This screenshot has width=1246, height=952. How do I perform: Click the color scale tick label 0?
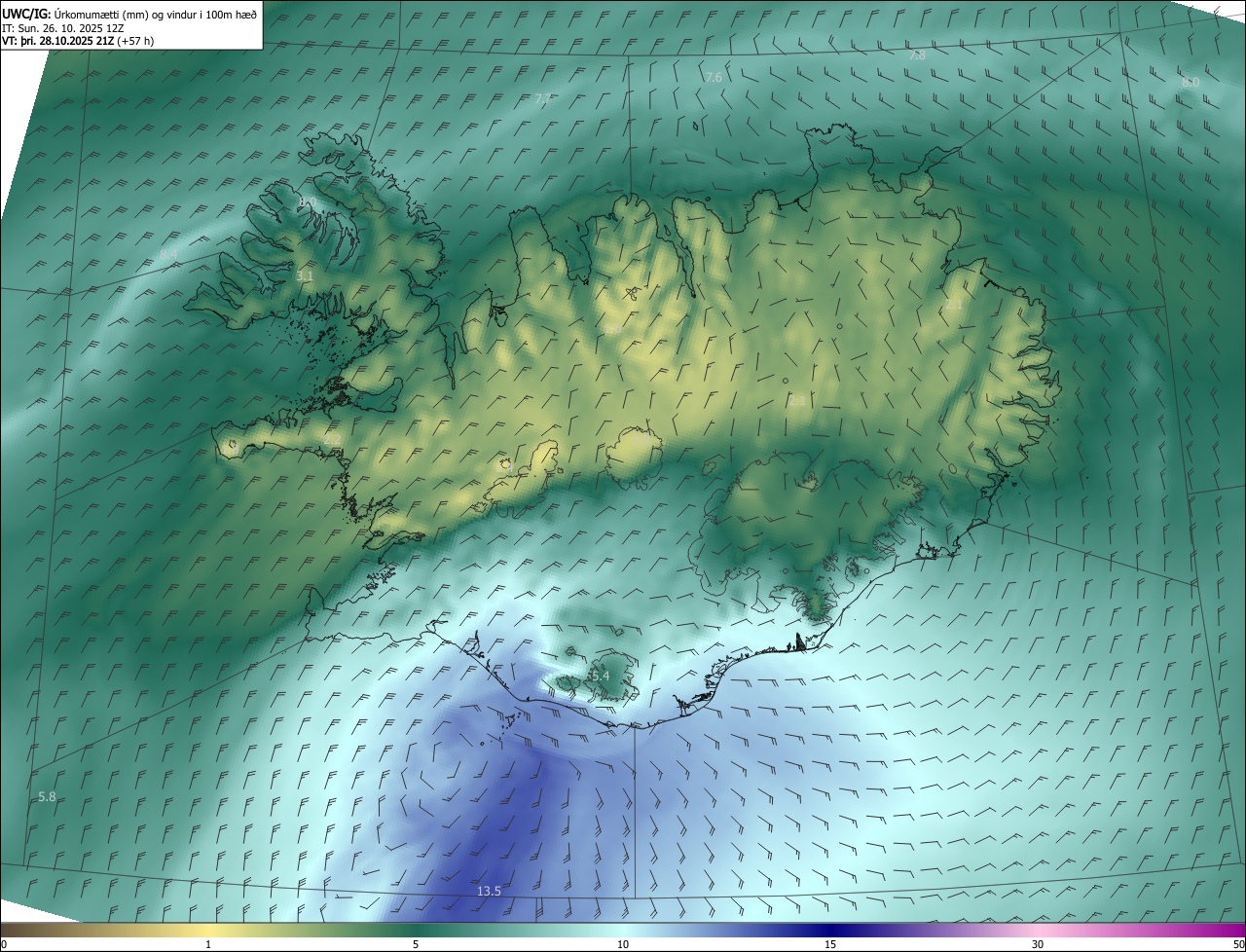[x=4, y=944]
